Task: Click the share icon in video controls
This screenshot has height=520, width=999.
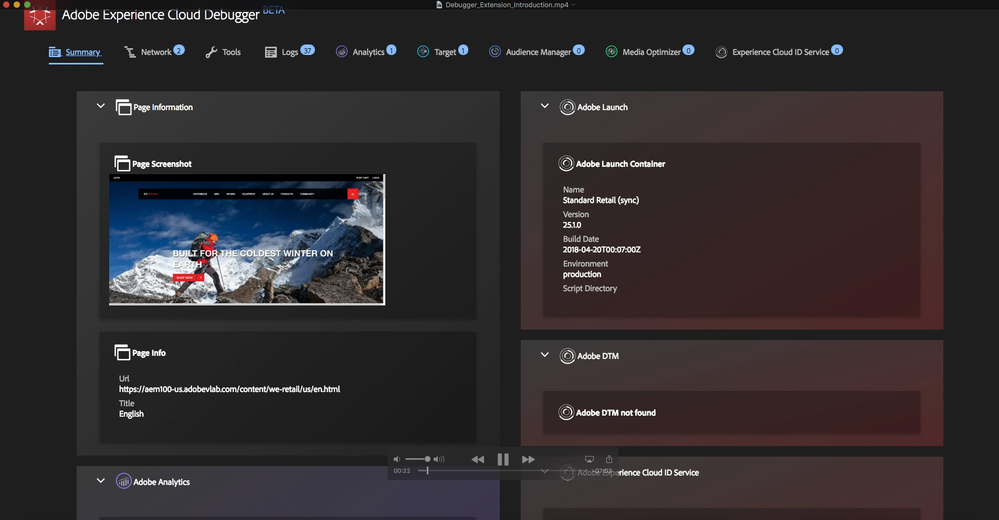Action: point(609,459)
